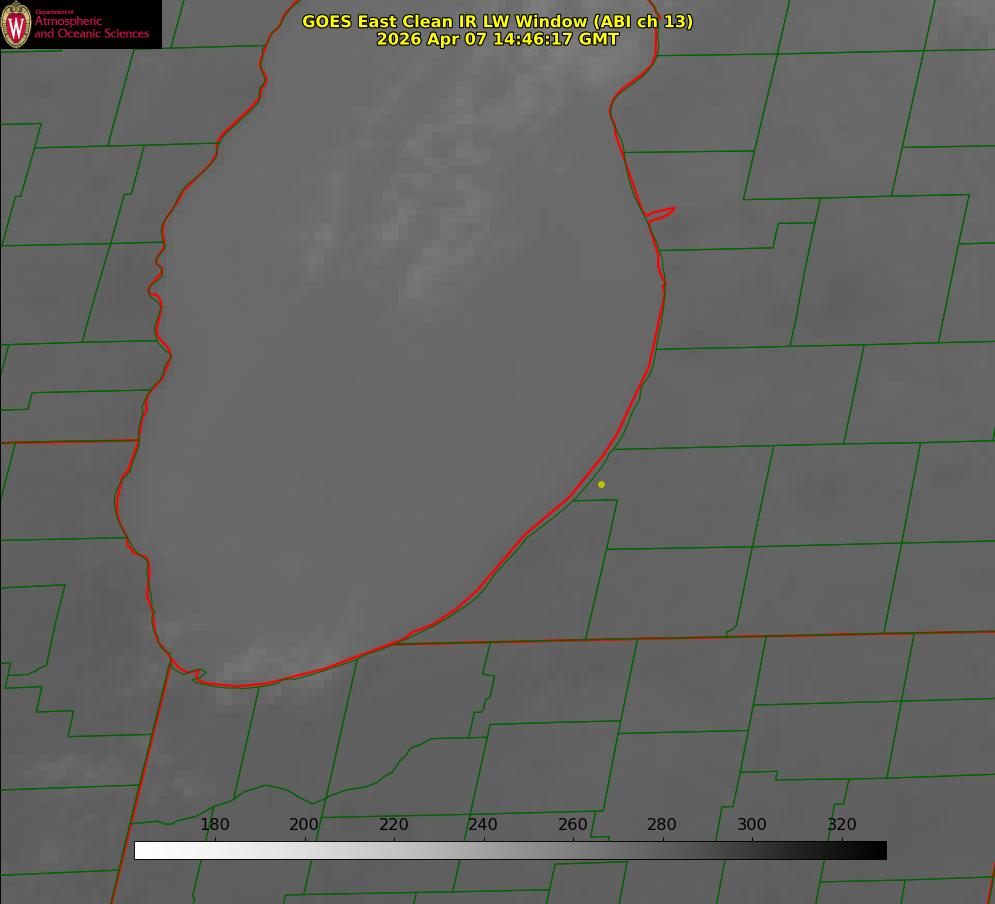Click the 260 colorbar temperature label
Viewport: 995px width, 904px height.
point(572,824)
